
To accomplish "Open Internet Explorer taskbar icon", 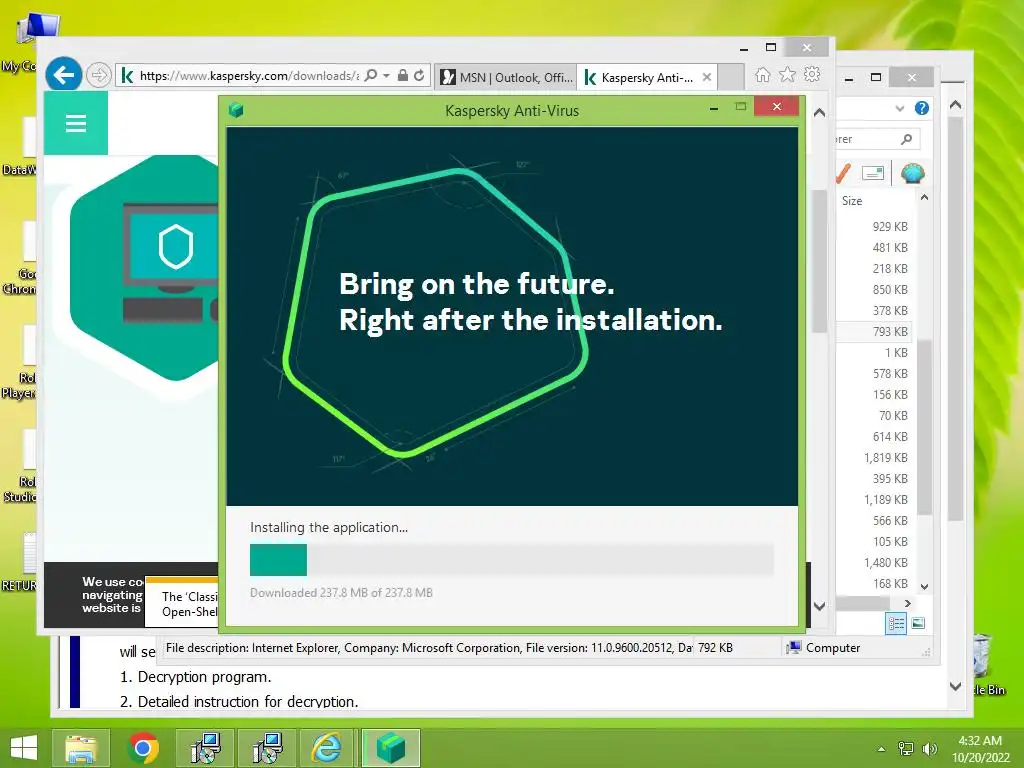I will (x=326, y=748).
